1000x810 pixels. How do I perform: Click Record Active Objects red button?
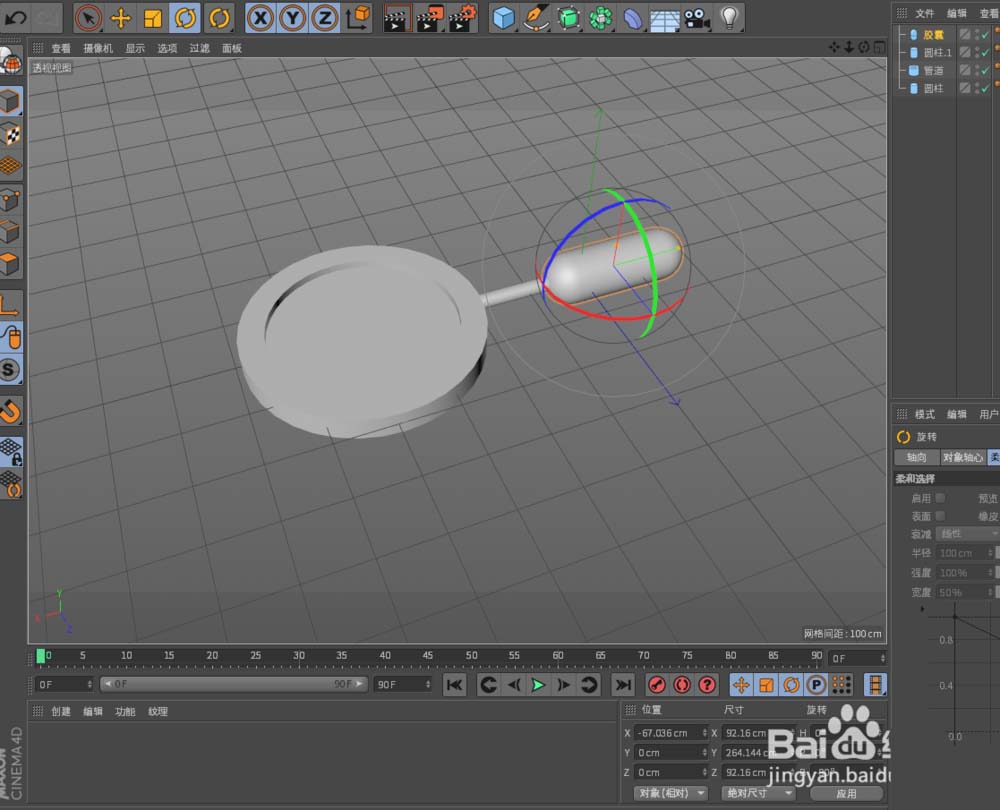point(656,685)
